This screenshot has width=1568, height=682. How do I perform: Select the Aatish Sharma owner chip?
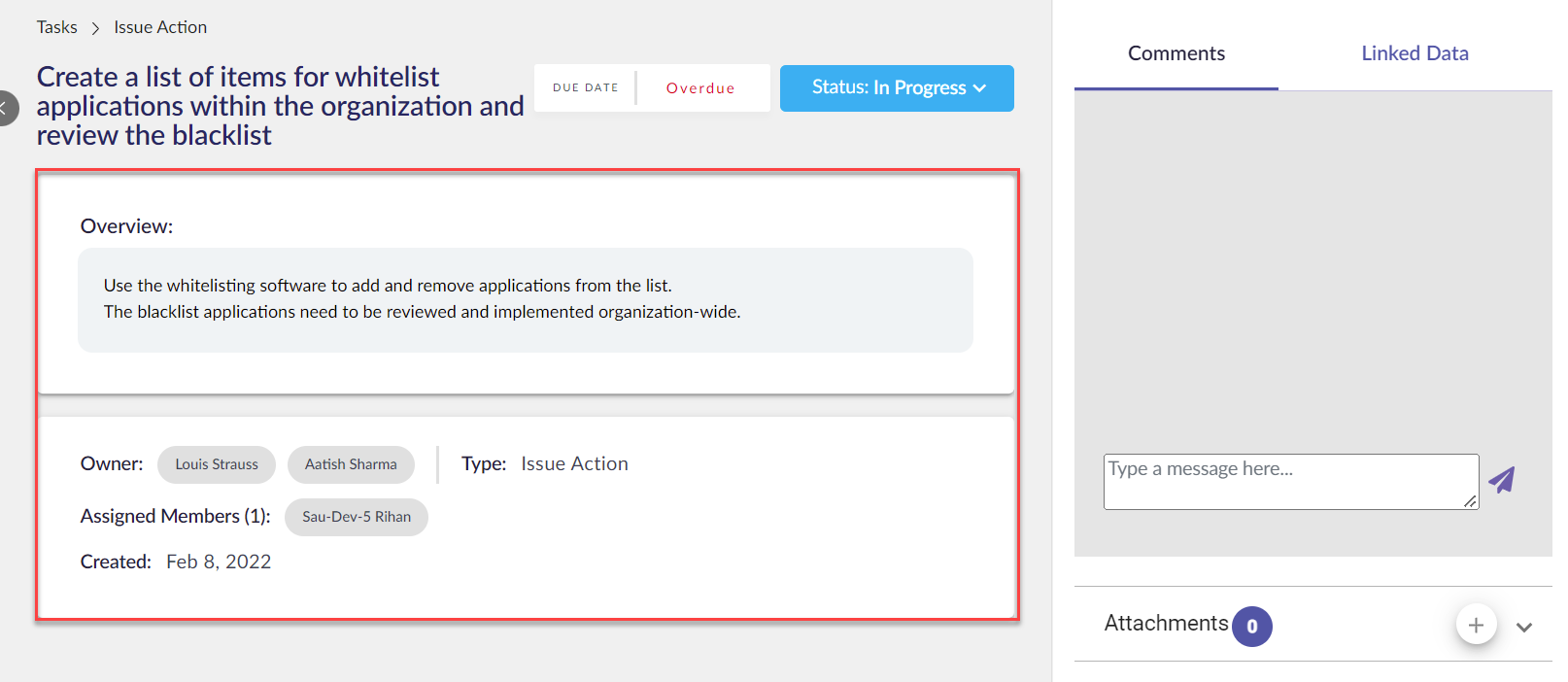(x=351, y=464)
